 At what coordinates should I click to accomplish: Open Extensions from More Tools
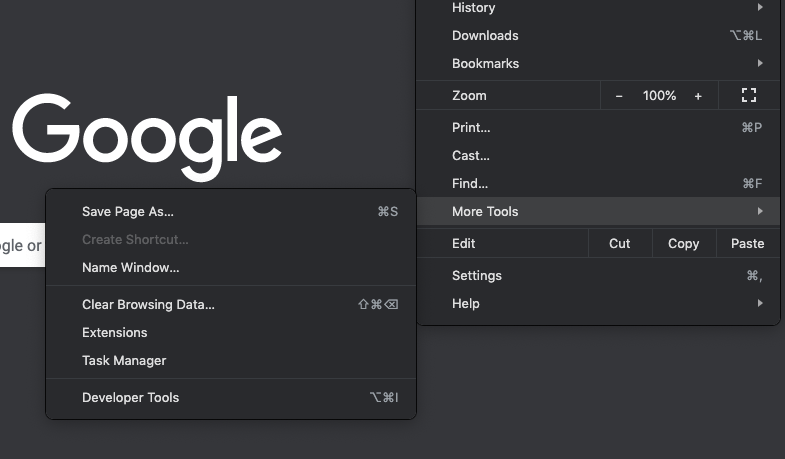(231, 333)
